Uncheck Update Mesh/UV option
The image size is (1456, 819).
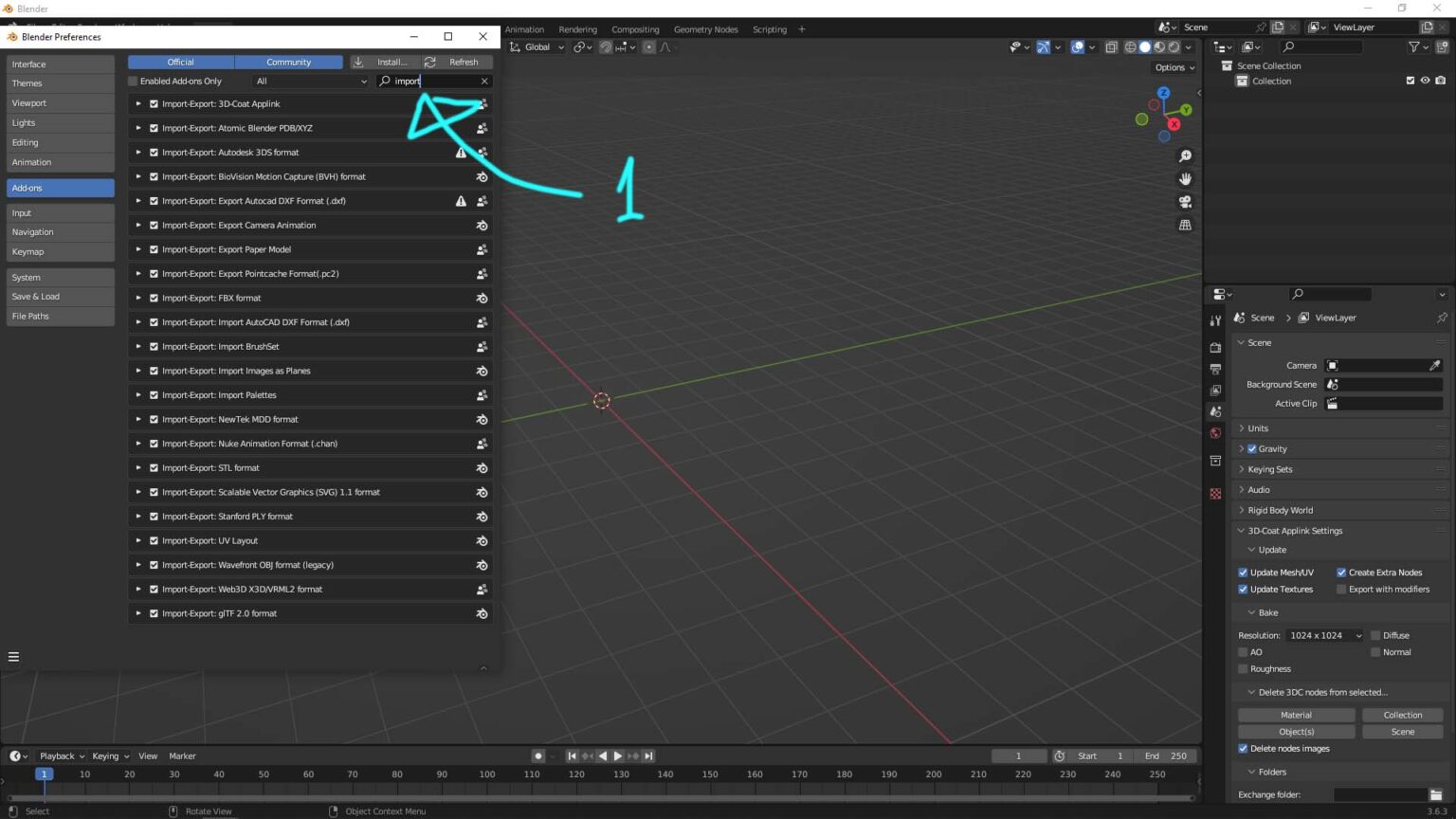1243,573
